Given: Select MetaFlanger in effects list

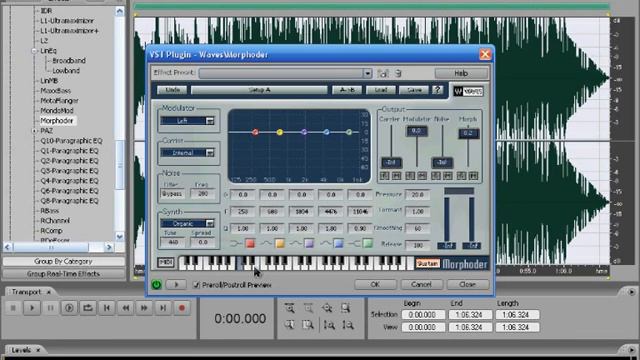Looking at the screenshot, I should click(x=59, y=100).
